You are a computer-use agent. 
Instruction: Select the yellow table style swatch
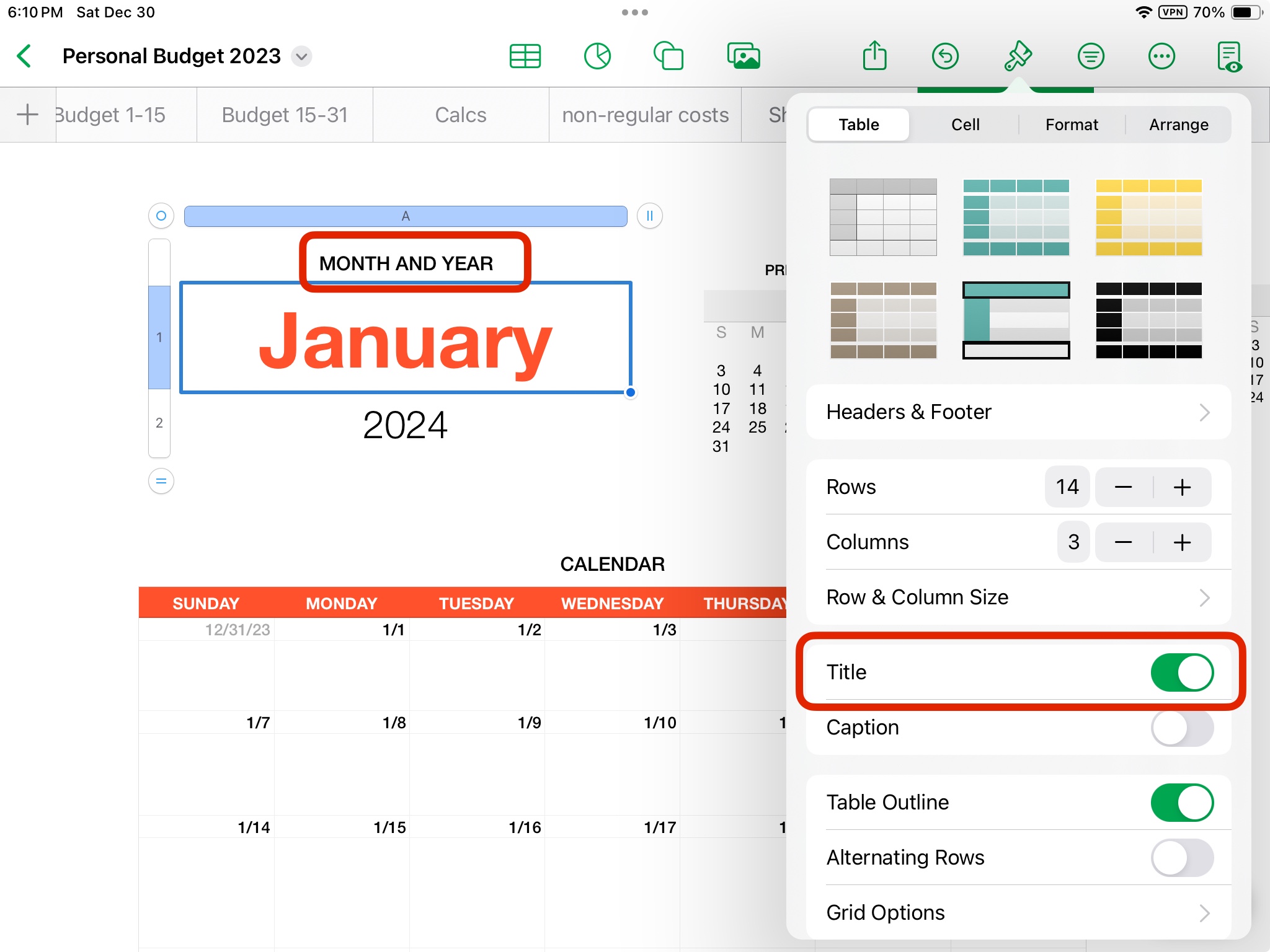1148,218
